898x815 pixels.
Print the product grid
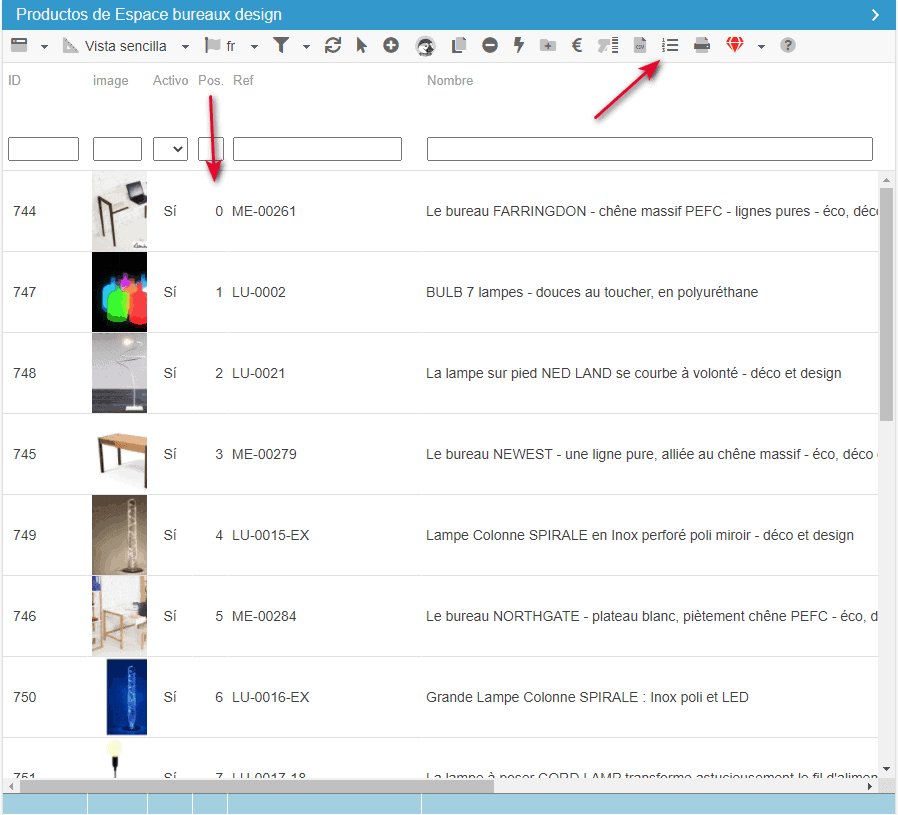pyautogui.click(x=702, y=45)
